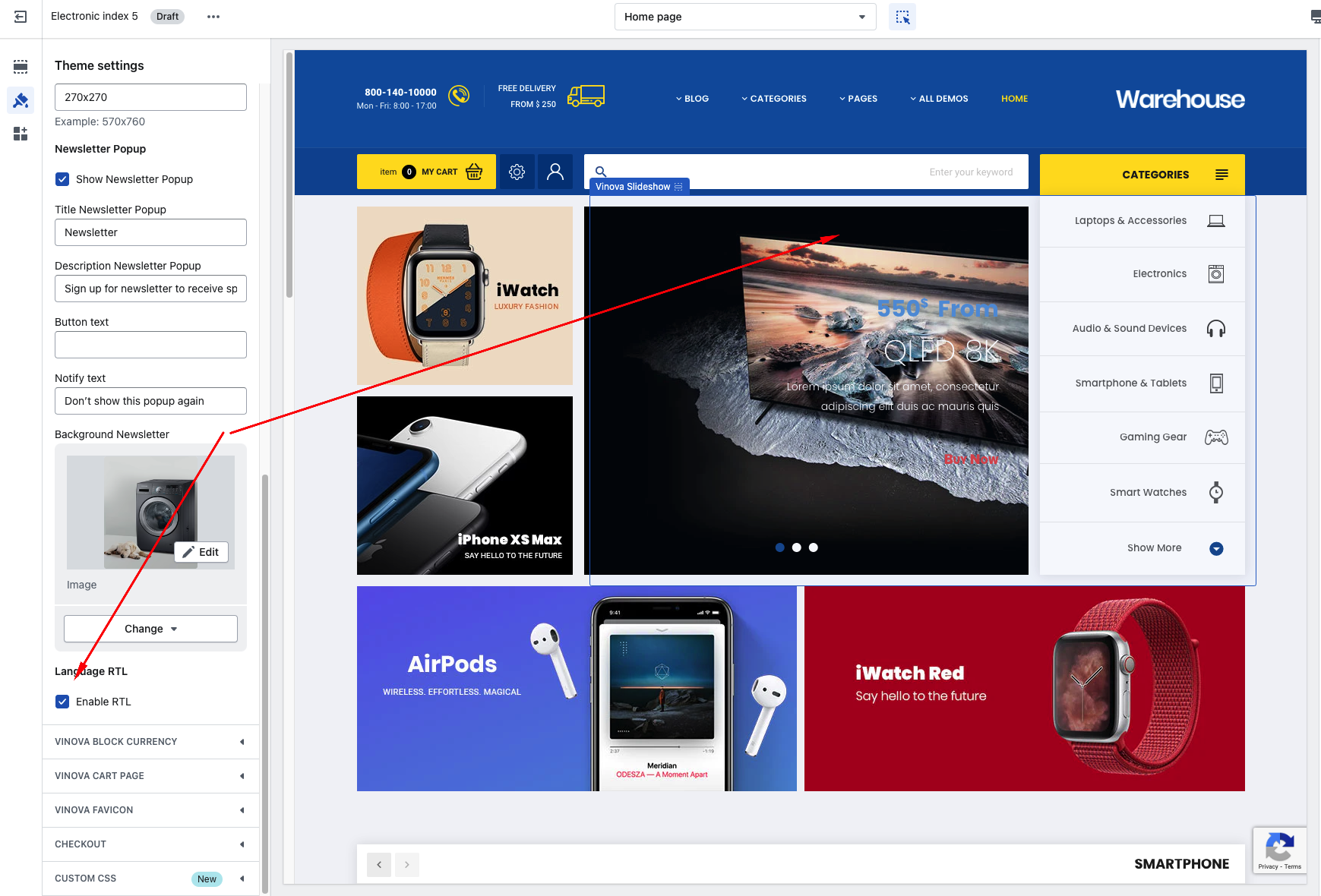The height and width of the screenshot is (896, 1321).
Task: Click the Draft status badge
Action: [x=167, y=17]
